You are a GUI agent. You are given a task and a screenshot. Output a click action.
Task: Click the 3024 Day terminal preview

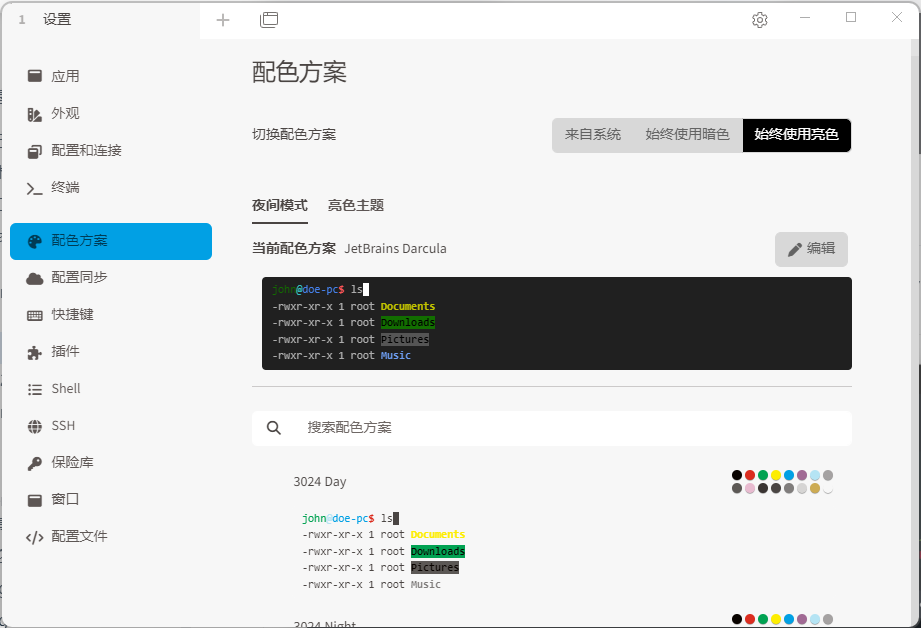tap(384, 551)
